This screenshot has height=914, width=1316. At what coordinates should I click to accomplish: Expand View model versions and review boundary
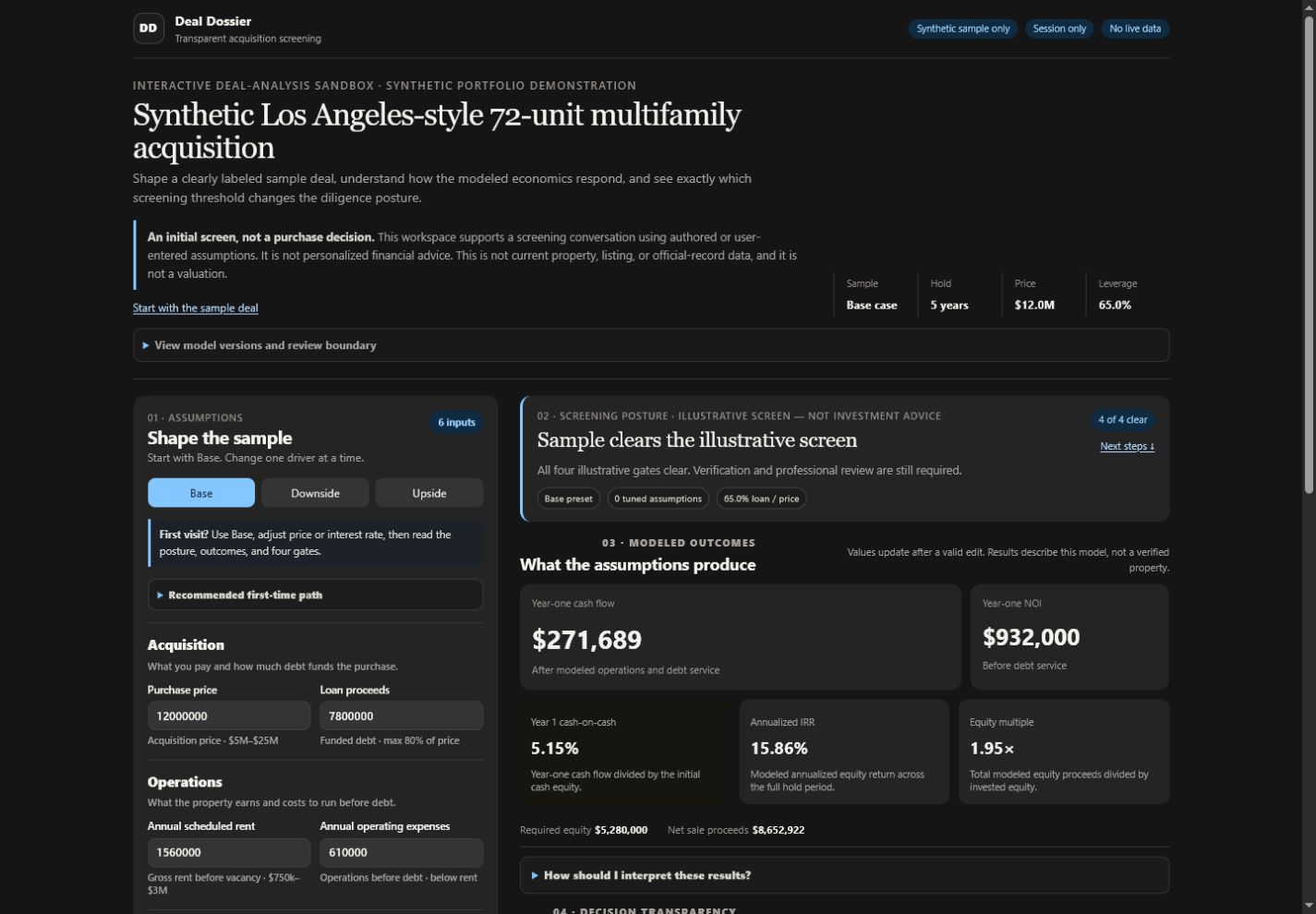651,345
